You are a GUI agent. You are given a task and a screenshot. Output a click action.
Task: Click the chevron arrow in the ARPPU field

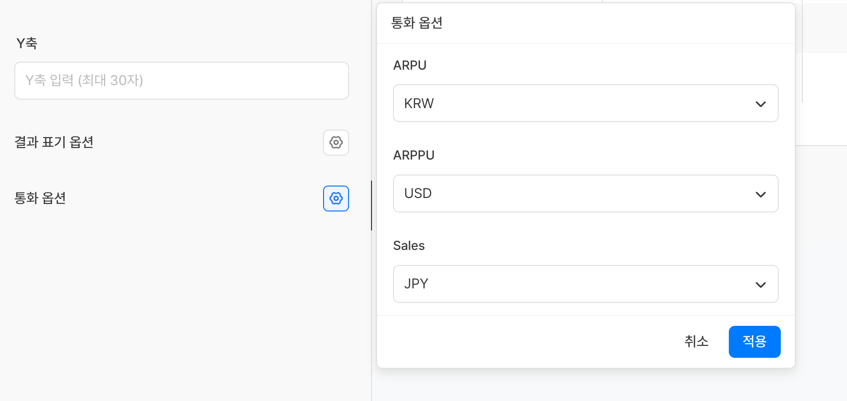[x=760, y=194]
